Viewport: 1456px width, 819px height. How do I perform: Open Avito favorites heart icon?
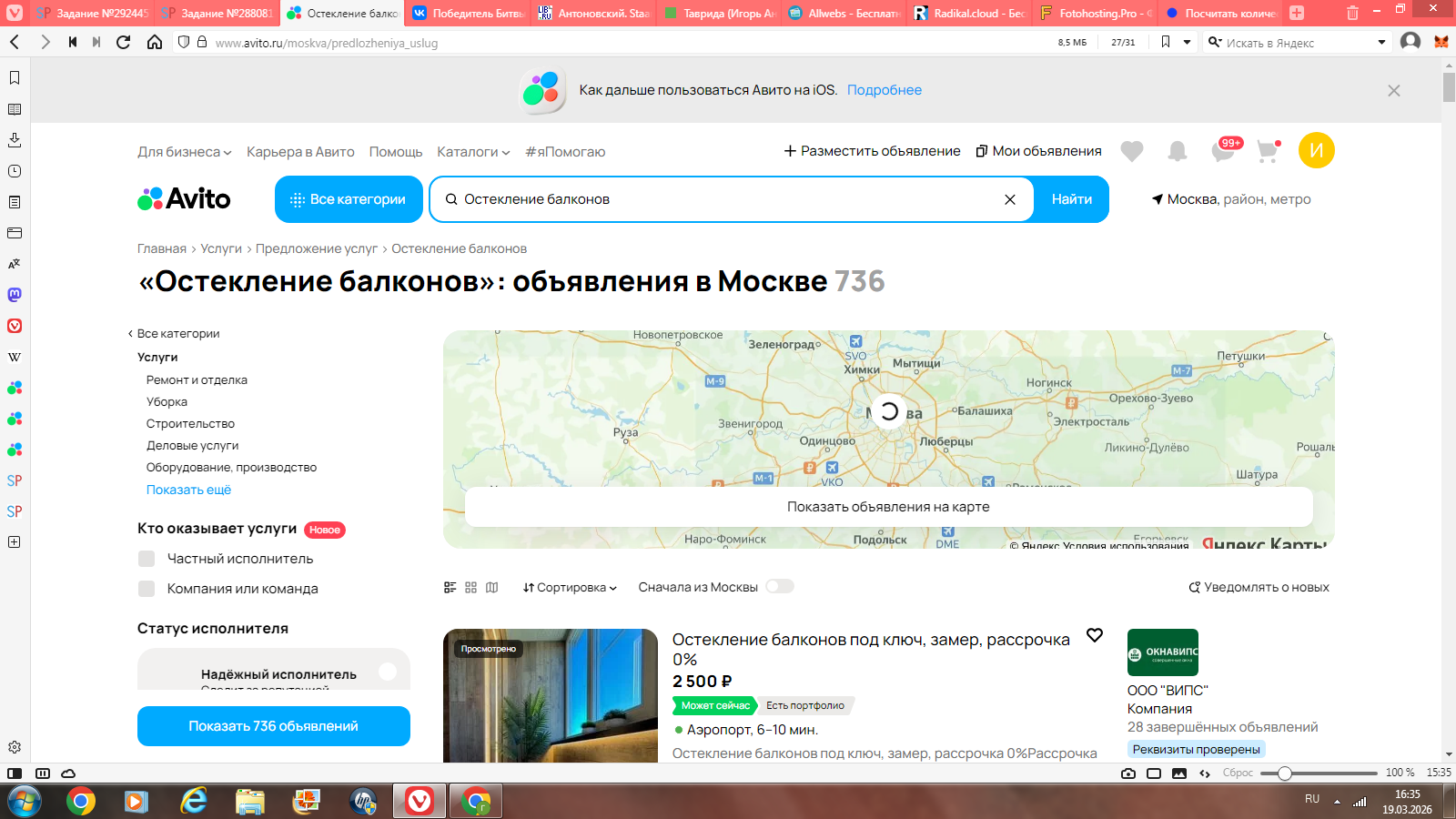point(1132,151)
